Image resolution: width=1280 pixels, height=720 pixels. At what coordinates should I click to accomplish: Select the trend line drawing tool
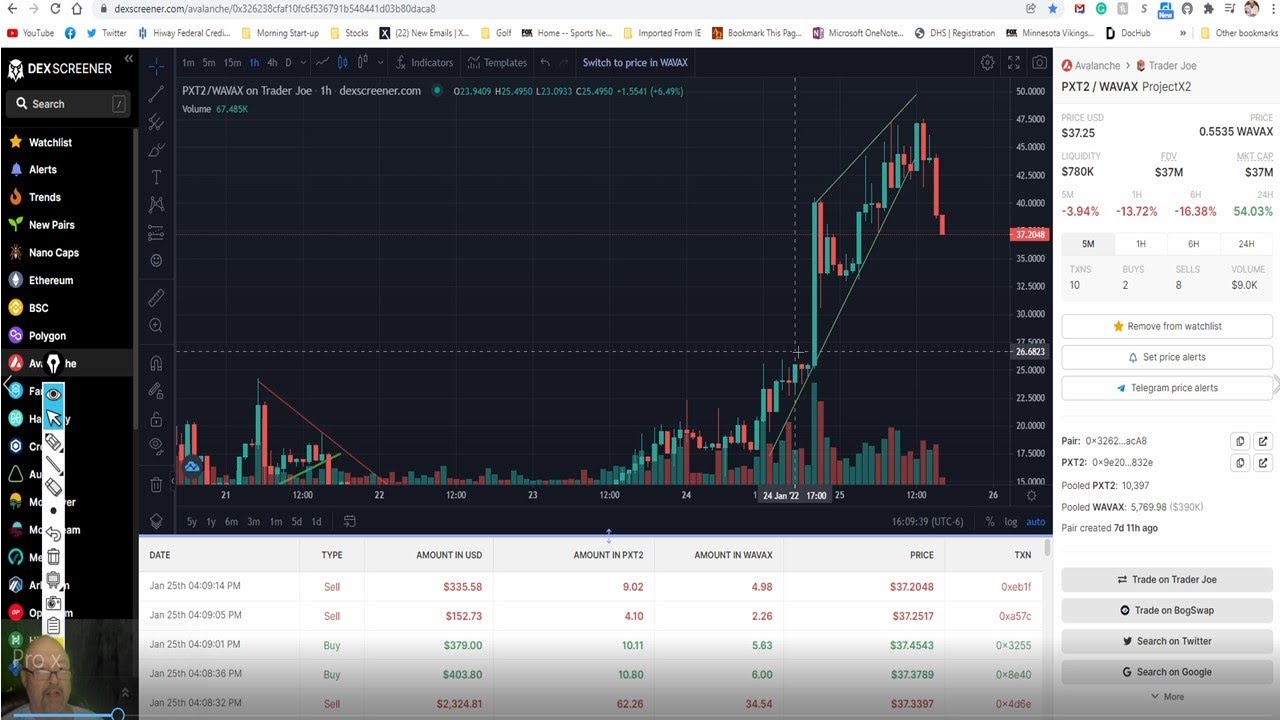(x=156, y=94)
